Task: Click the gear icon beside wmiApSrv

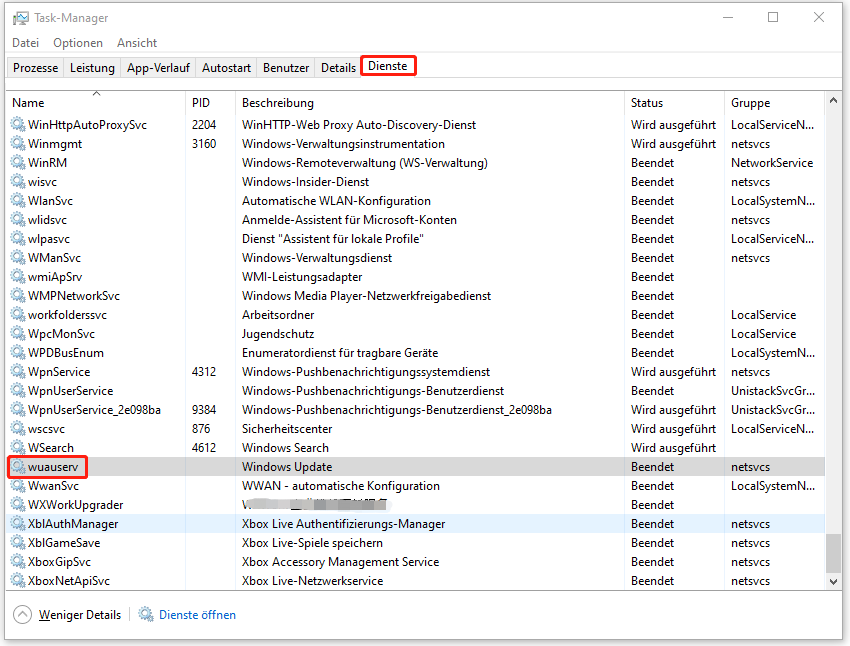Action: (x=18, y=276)
